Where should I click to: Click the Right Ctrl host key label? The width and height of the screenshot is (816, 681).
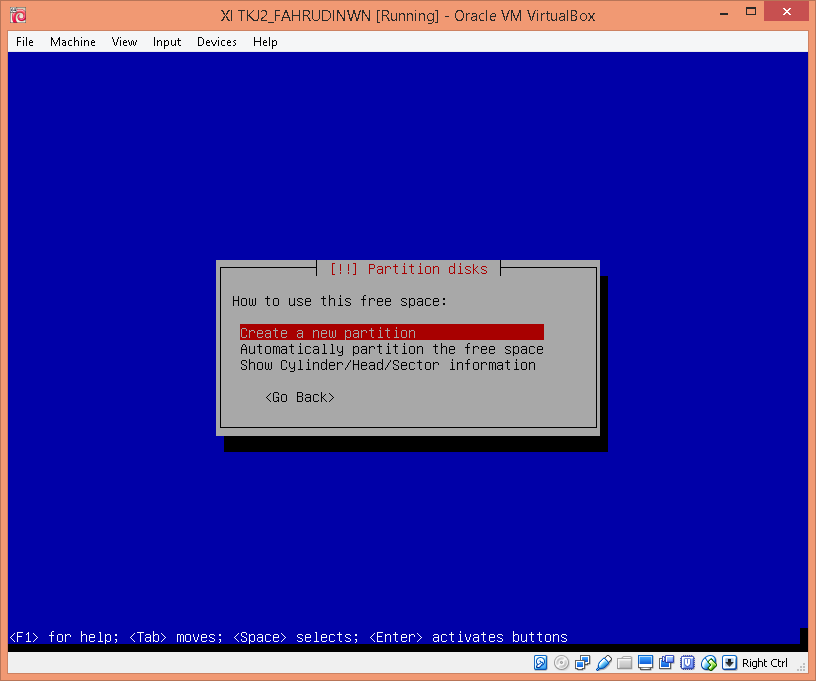pos(764,663)
